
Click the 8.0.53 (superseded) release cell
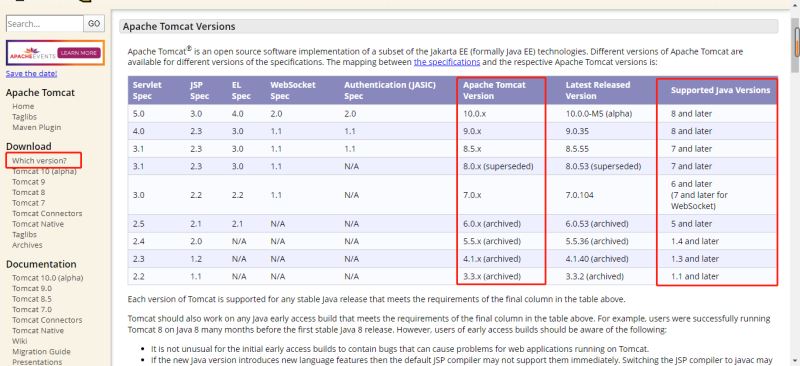coord(604,166)
